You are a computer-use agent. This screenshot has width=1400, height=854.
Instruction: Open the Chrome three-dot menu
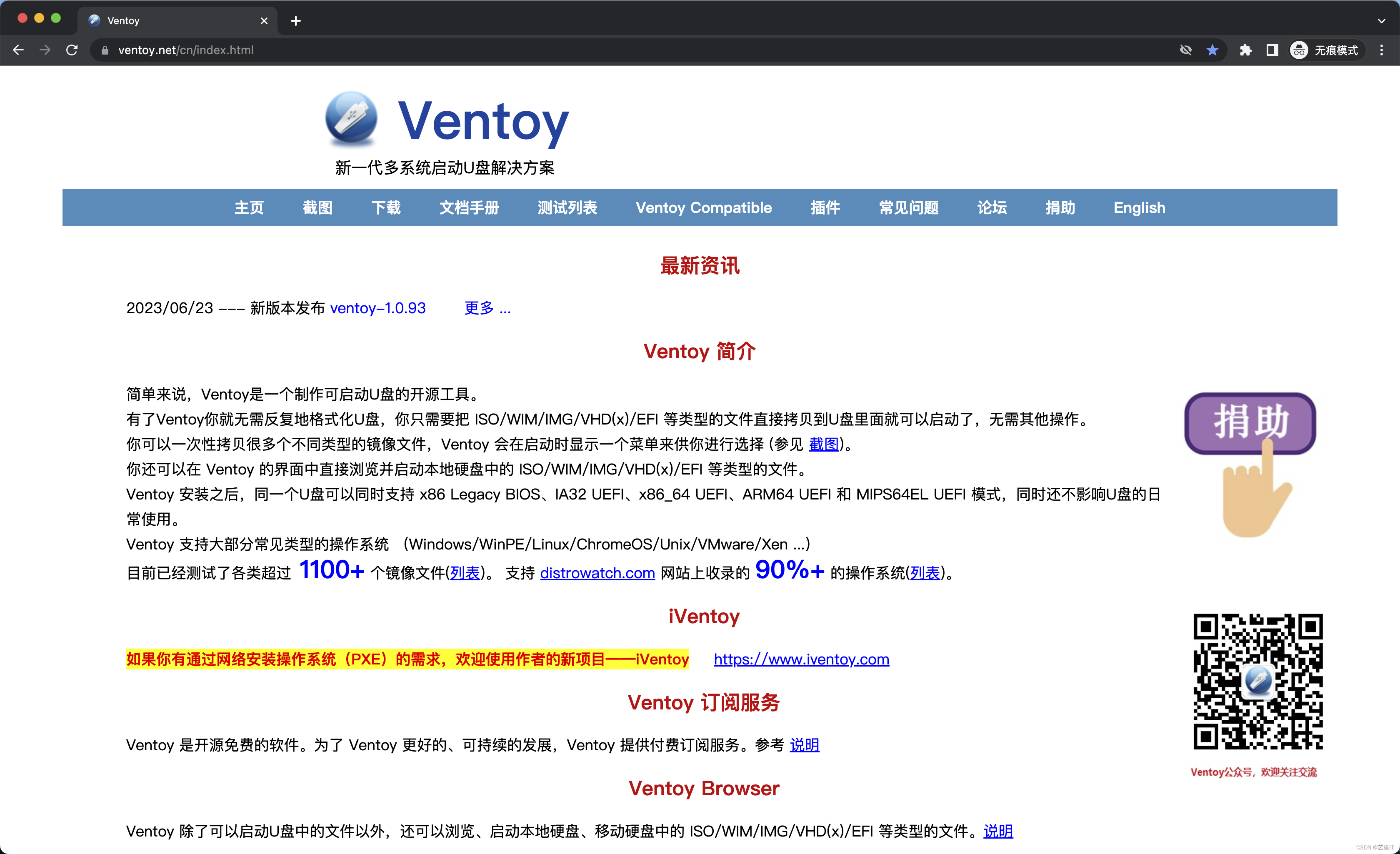1382,50
